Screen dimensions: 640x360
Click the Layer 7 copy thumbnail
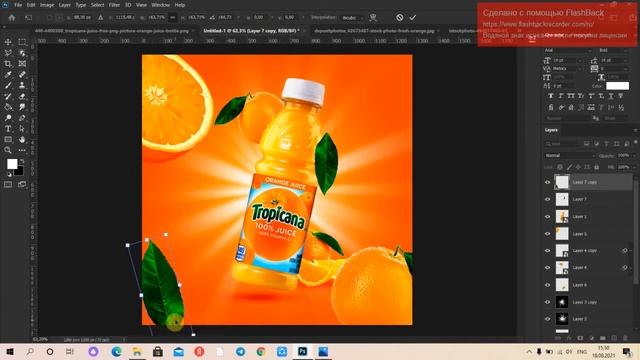click(562, 182)
